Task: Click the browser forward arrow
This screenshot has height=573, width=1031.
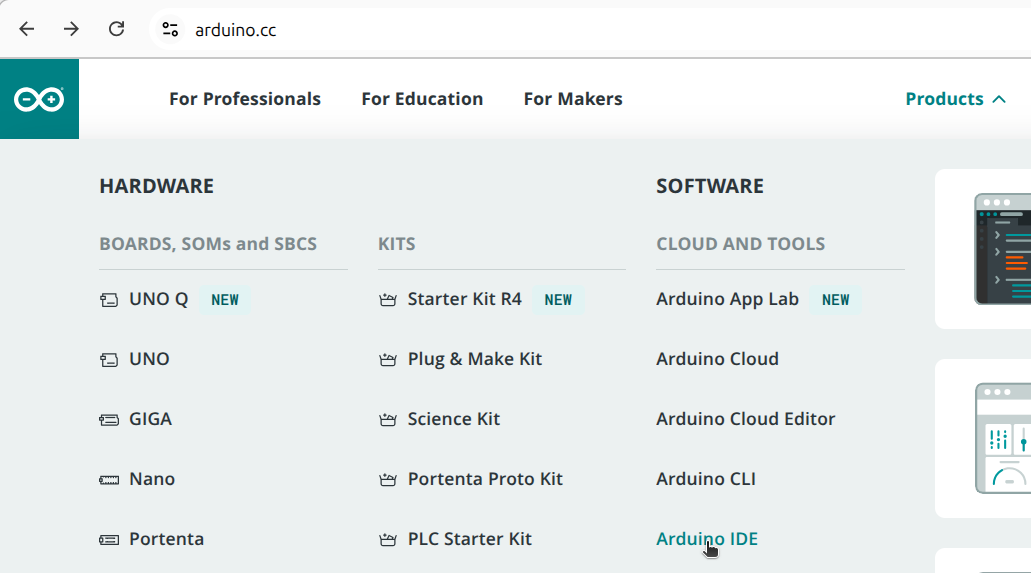Action: (71, 29)
